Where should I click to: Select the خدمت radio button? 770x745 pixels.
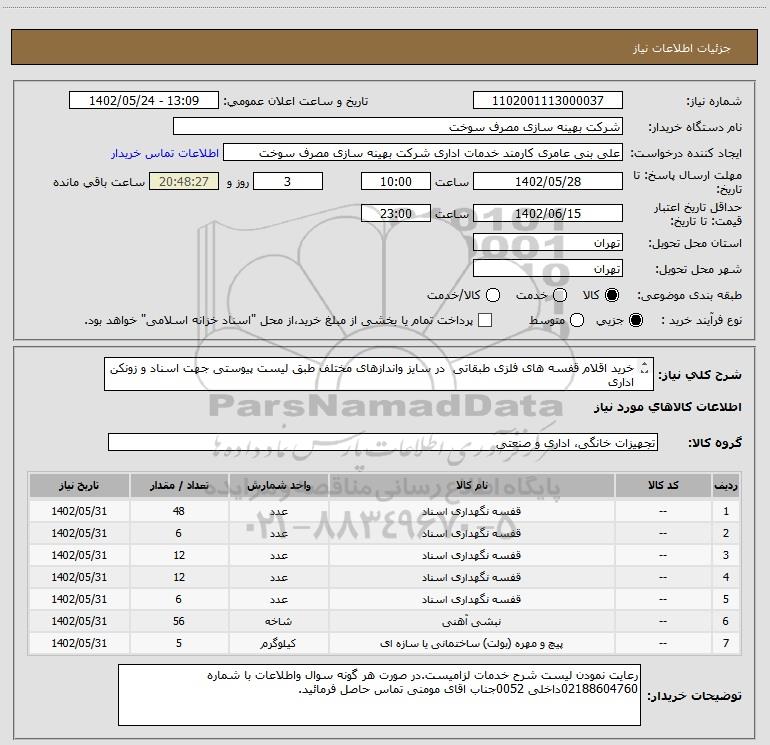(x=559, y=296)
